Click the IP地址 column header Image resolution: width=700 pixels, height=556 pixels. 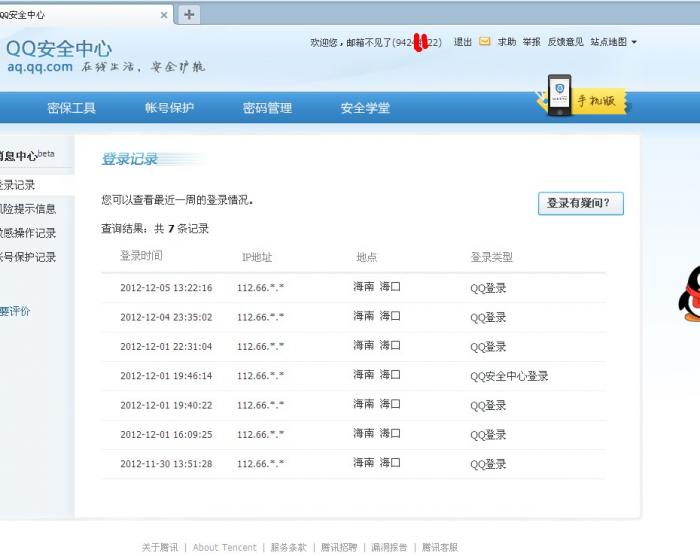tap(257, 257)
